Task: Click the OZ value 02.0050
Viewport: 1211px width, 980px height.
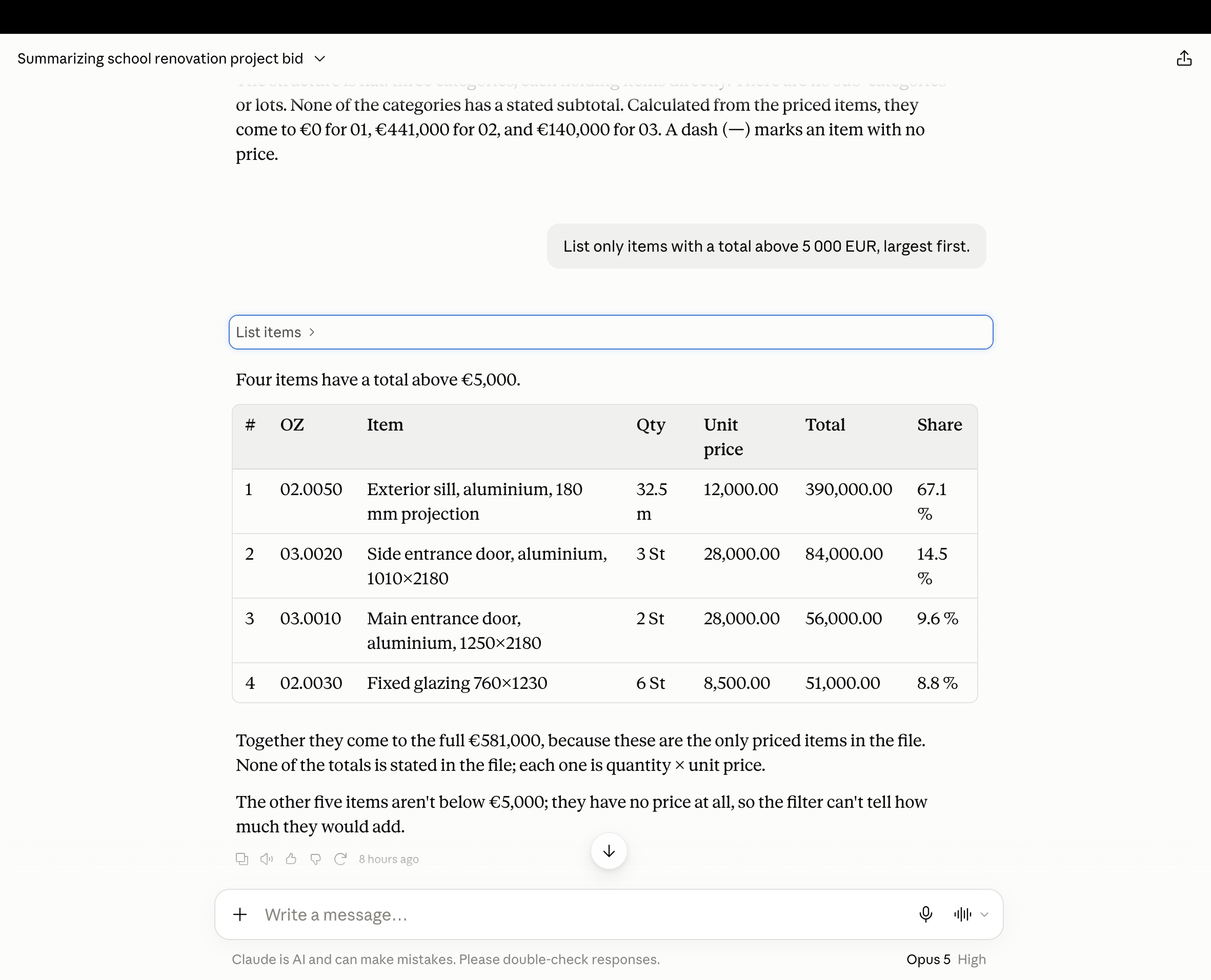Action: (311, 489)
